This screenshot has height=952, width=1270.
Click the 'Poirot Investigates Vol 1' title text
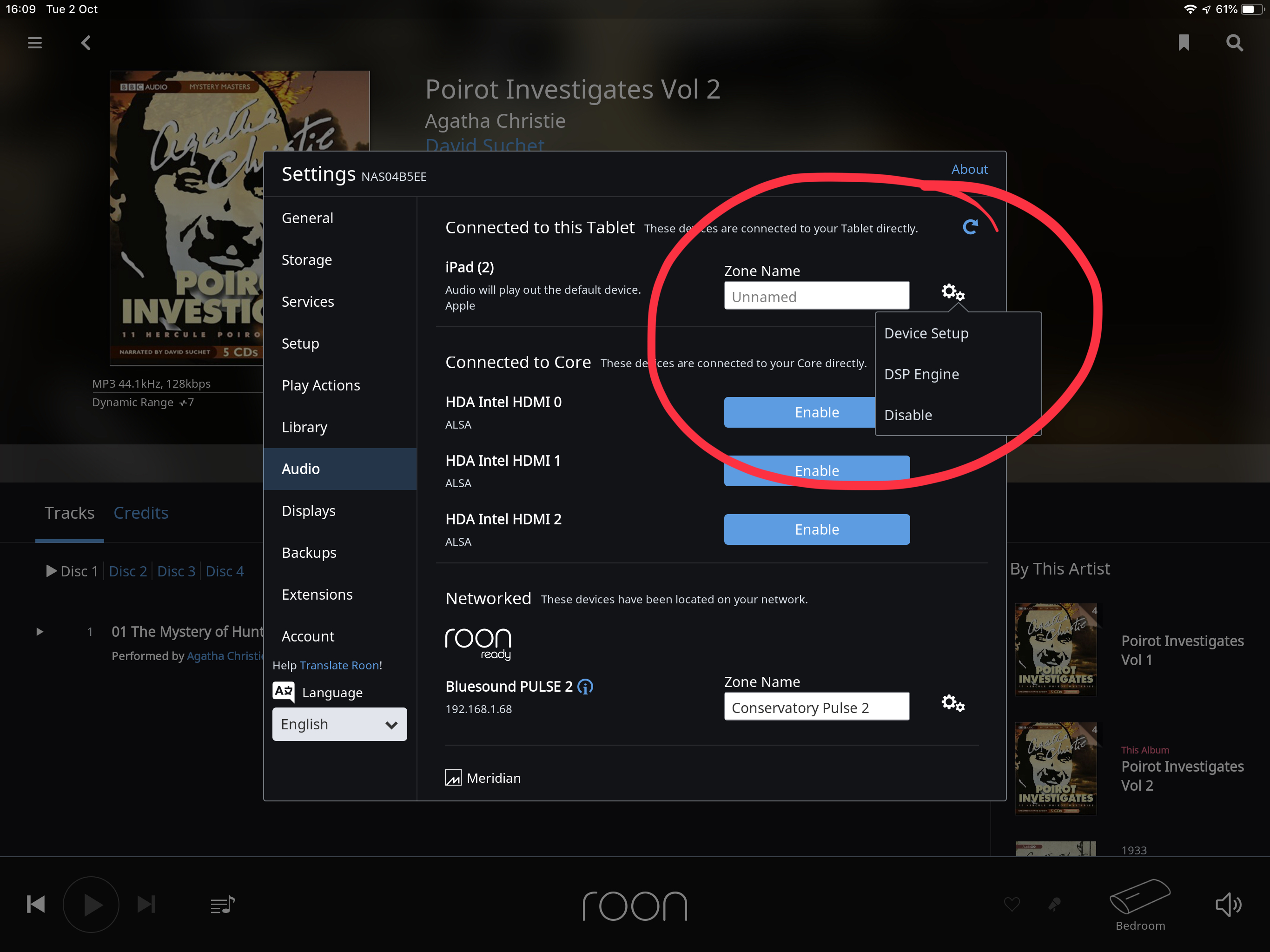tap(1182, 650)
